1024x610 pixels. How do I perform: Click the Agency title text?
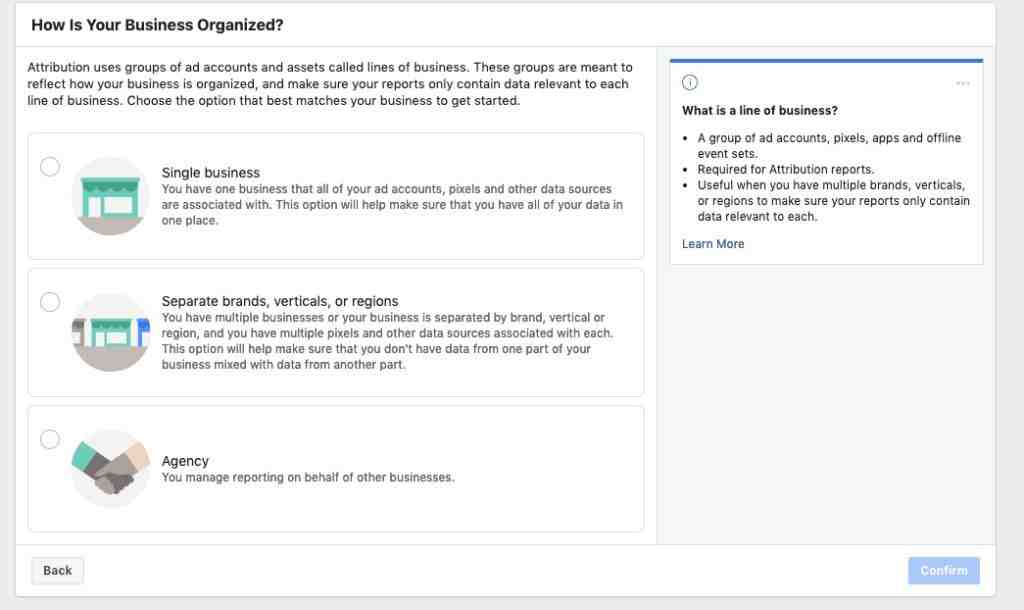185,460
